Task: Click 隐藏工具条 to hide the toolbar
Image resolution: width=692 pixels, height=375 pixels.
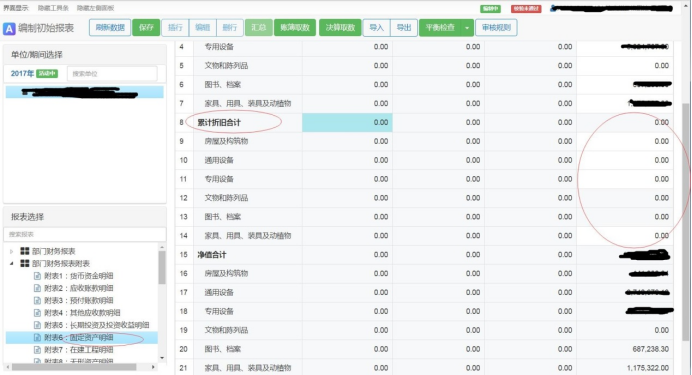Action: click(x=53, y=8)
